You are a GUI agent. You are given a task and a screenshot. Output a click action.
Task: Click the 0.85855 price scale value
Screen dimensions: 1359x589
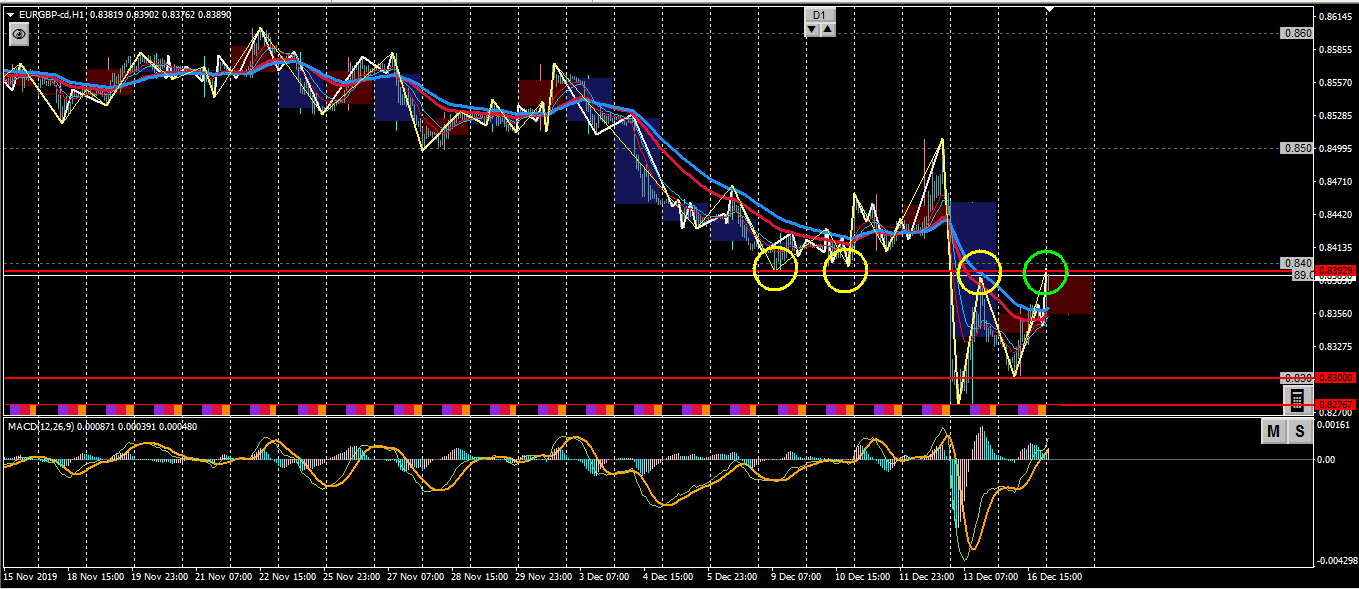1337,50
